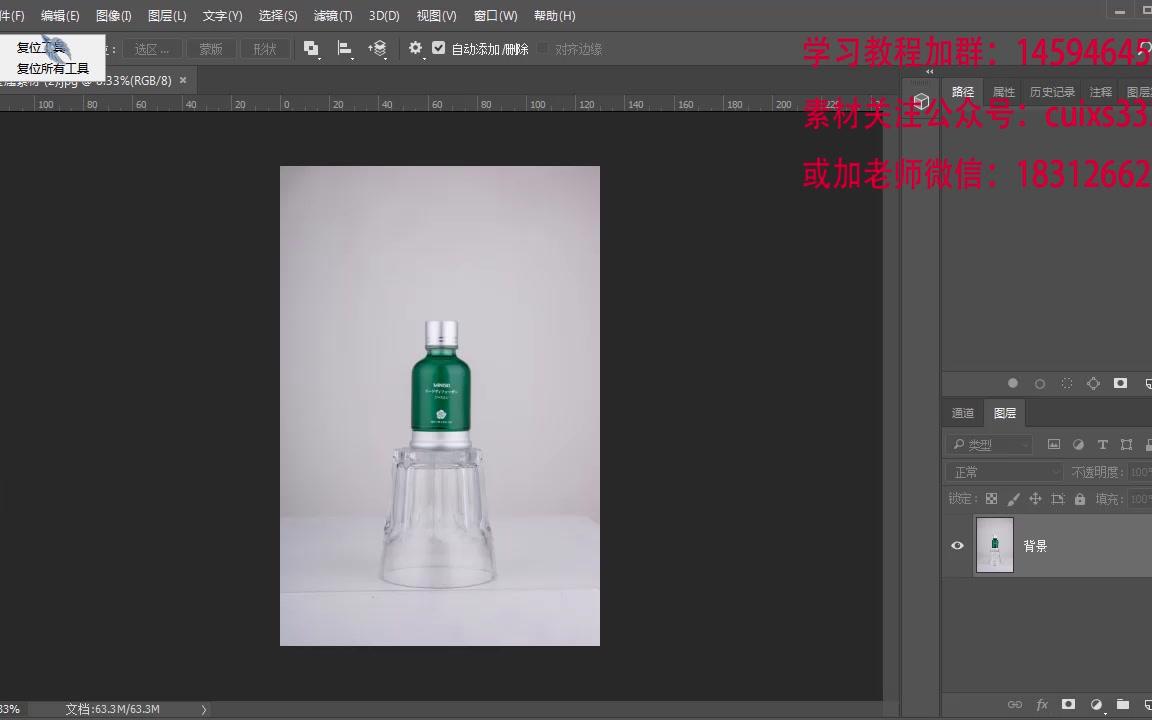Viewport: 1152px width, 720px height.
Task: Select the text layer filter T icon
Action: [1103, 444]
